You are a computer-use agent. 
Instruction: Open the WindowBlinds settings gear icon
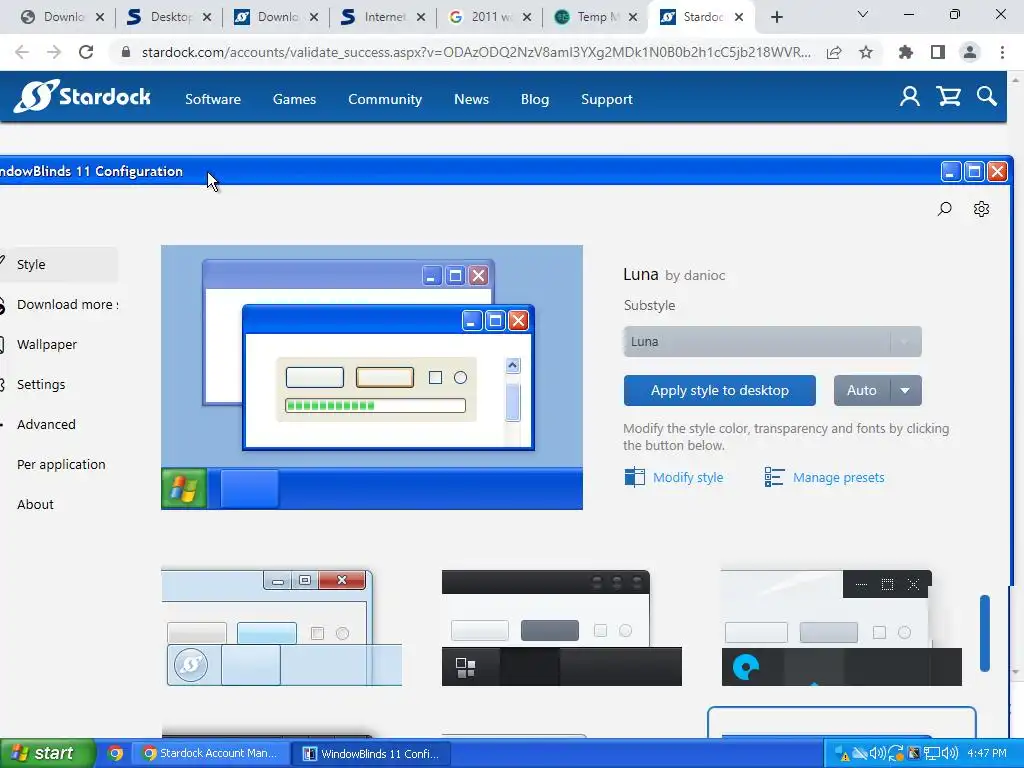981,209
